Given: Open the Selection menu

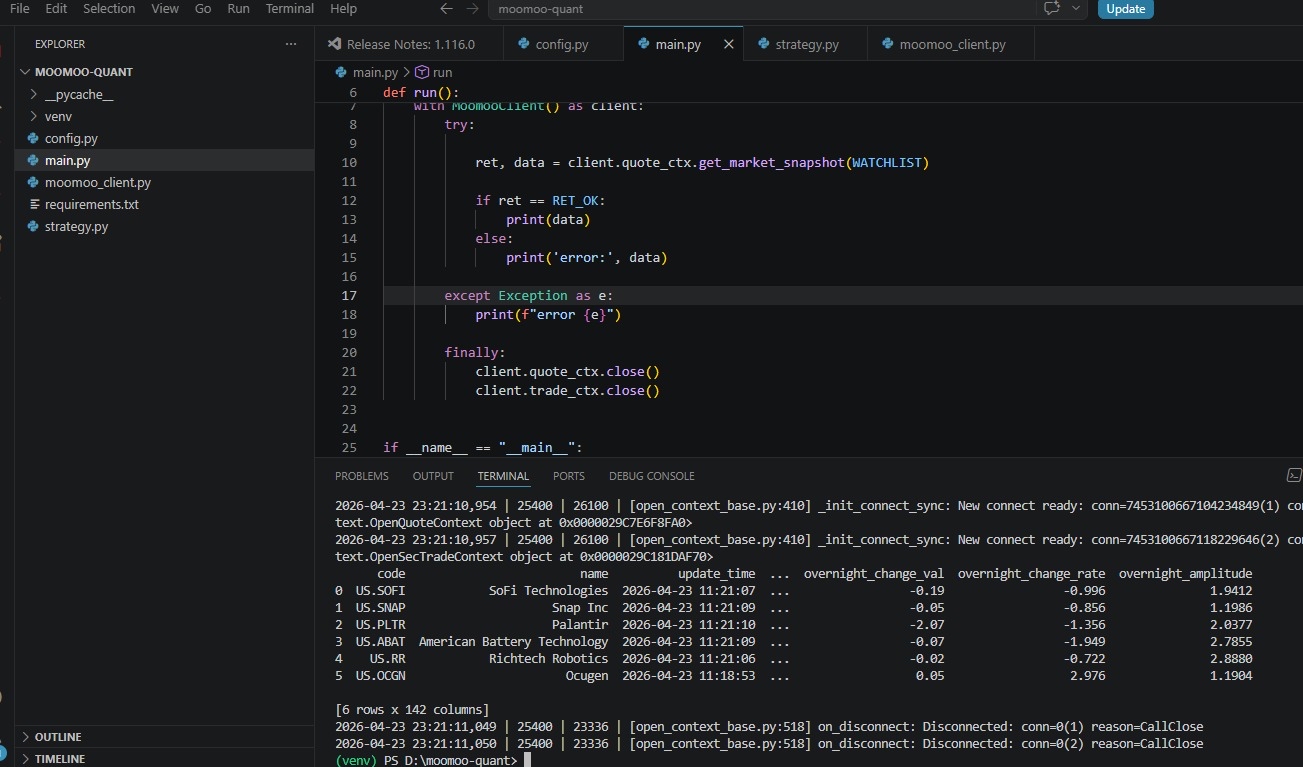Looking at the screenshot, I should point(109,8).
